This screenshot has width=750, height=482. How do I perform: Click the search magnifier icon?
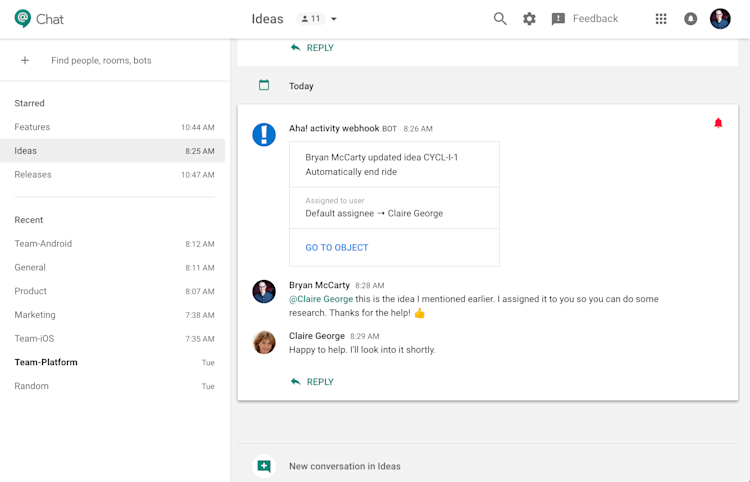pyautogui.click(x=500, y=19)
